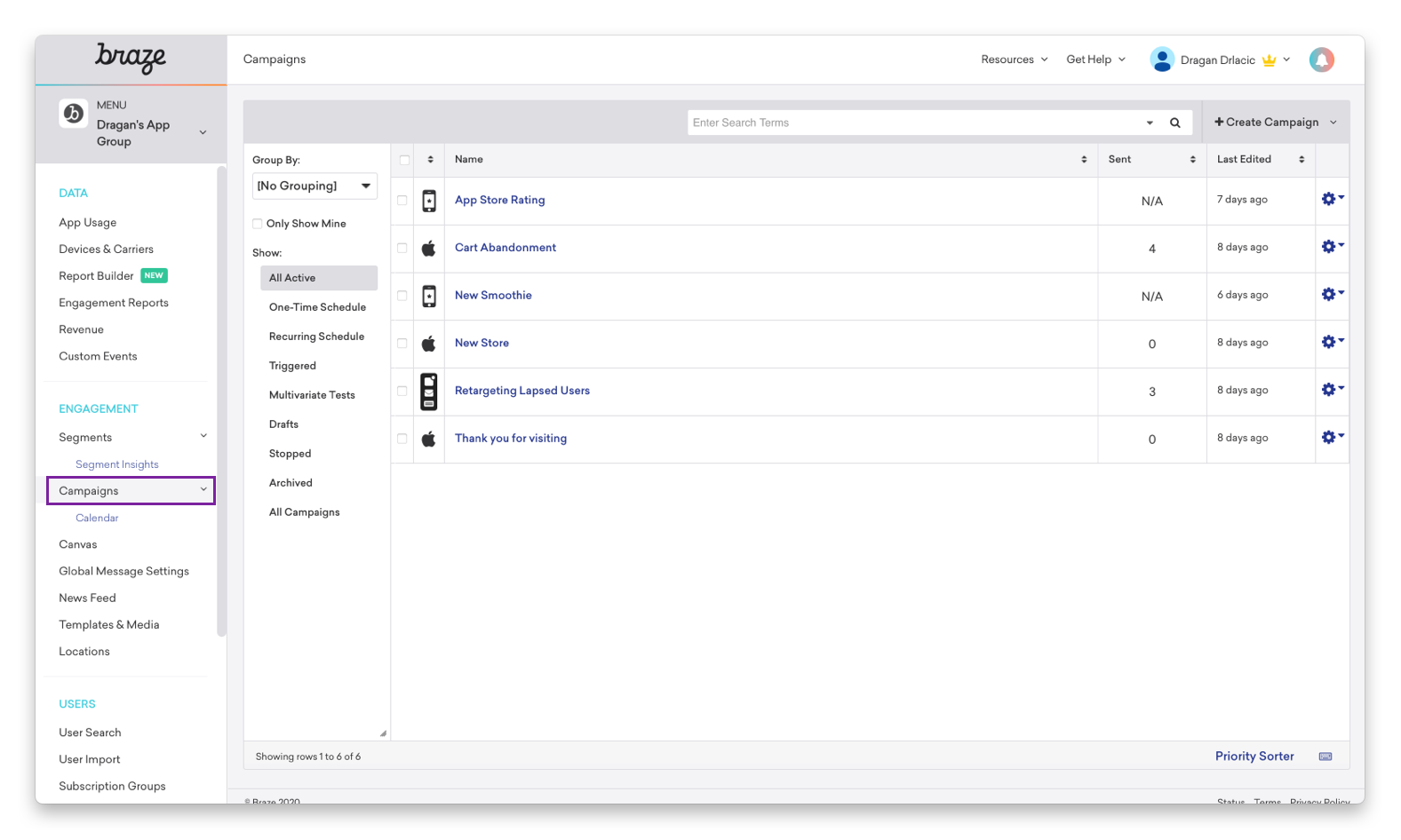Open the App Store Rating campaign
Viewport: 1401px width, 840px height.
pyautogui.click(x=499, y=201)
